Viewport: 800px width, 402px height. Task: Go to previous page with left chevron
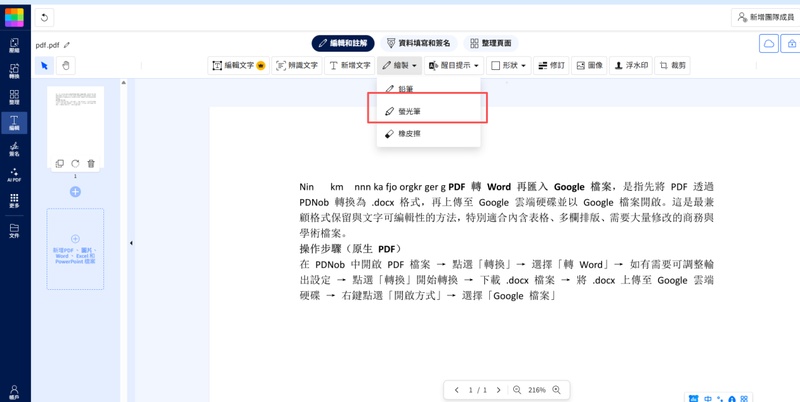point(457,390)
